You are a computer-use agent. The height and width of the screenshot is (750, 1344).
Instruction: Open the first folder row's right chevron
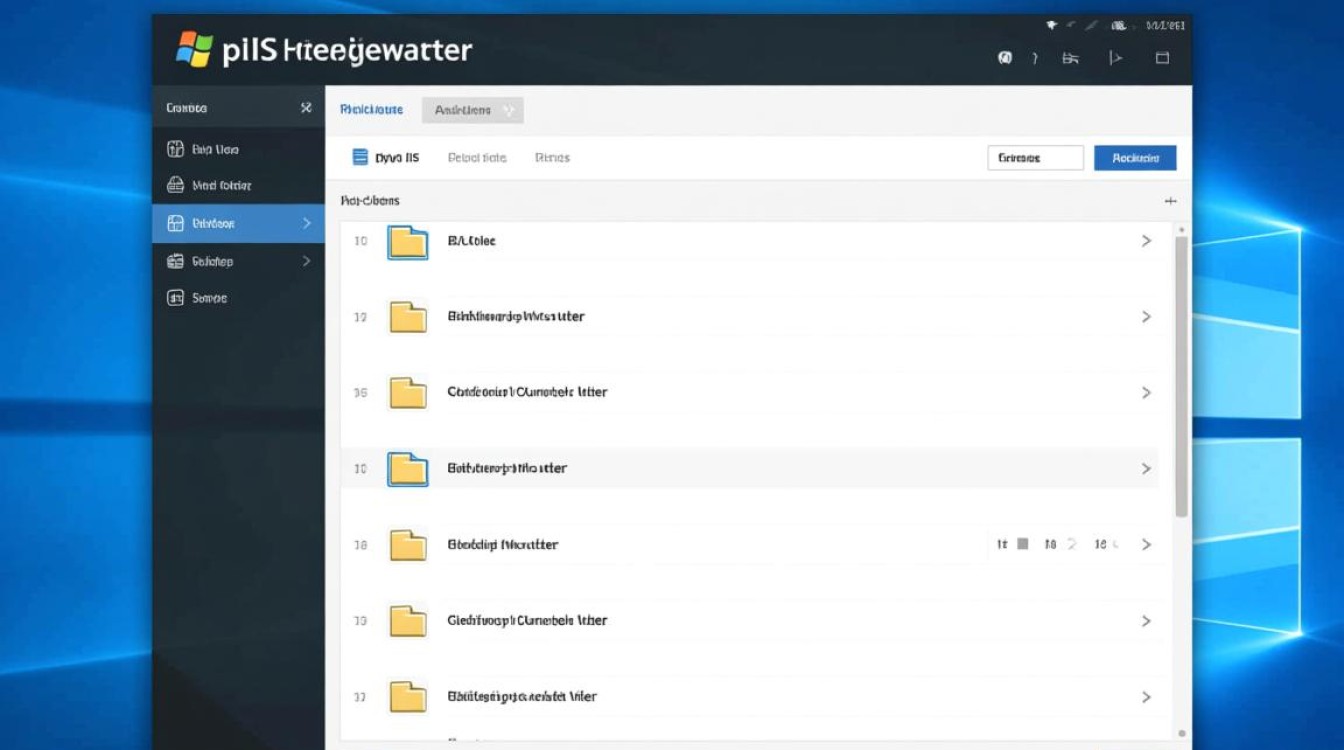pos(1146,241)
